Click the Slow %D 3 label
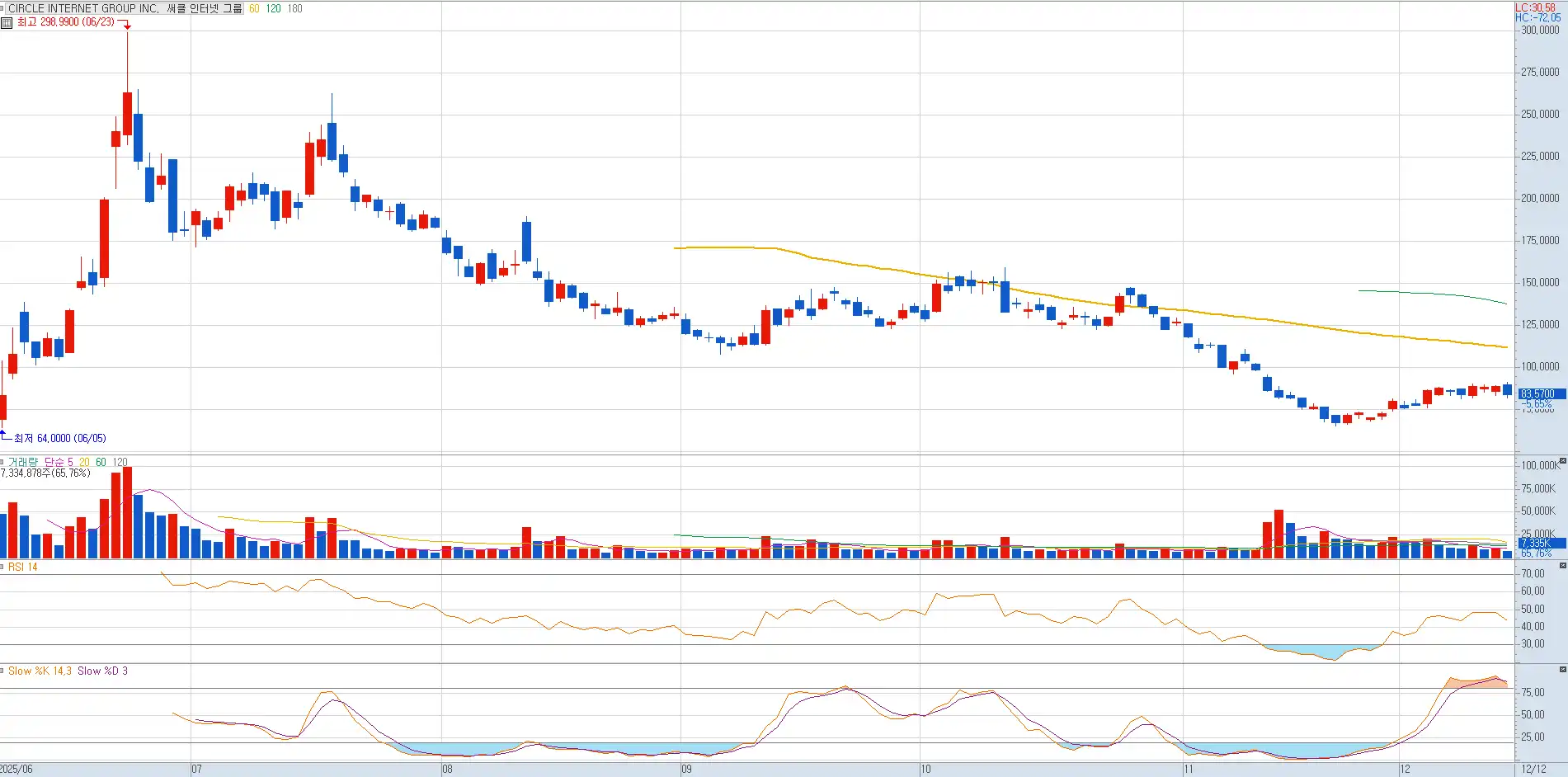This screenshot has height=777, width=1568. 102,671
